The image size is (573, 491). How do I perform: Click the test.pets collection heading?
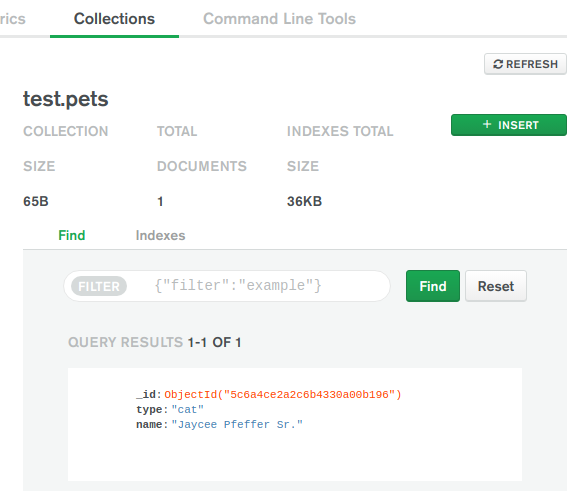point(66,99)
